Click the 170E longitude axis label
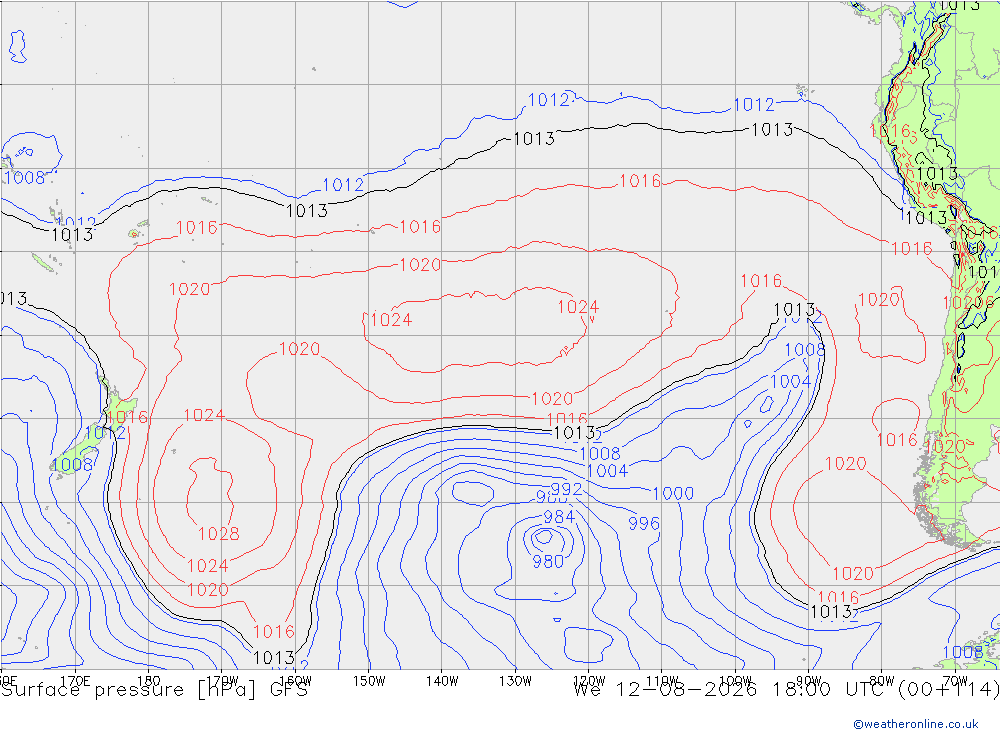Viewport: 1000px width, 733px height. [75, 681]
